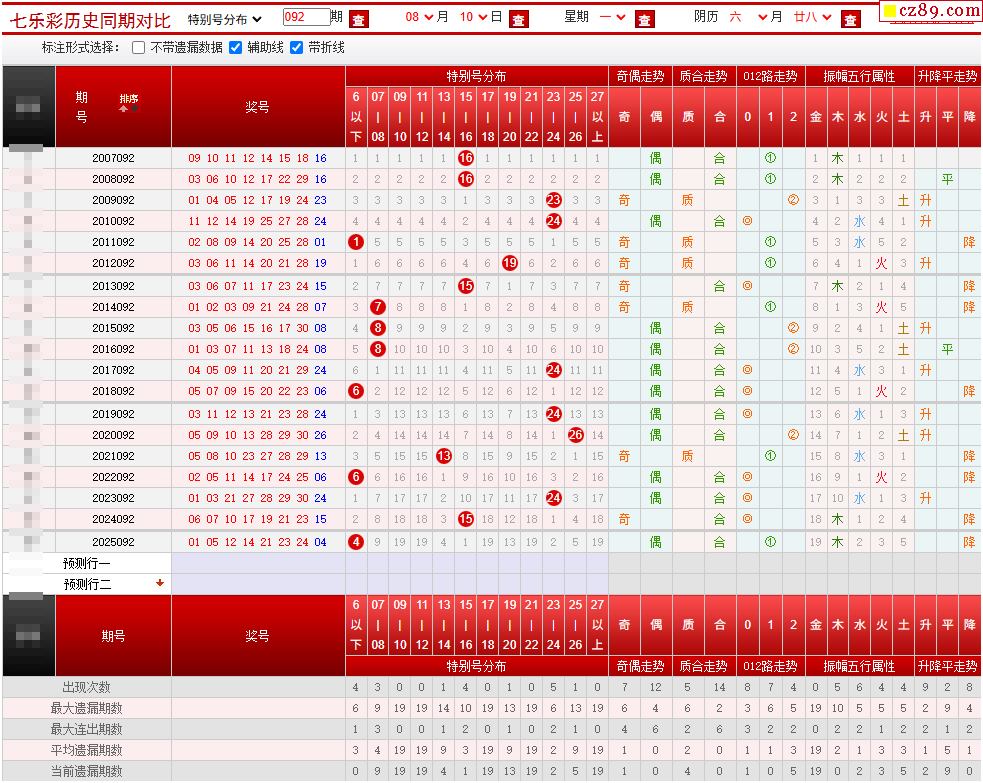Click the red ball 26 in row 2020092
This screenshot has height=783, width=983.
pyautogui.click(x=576, y=435)
